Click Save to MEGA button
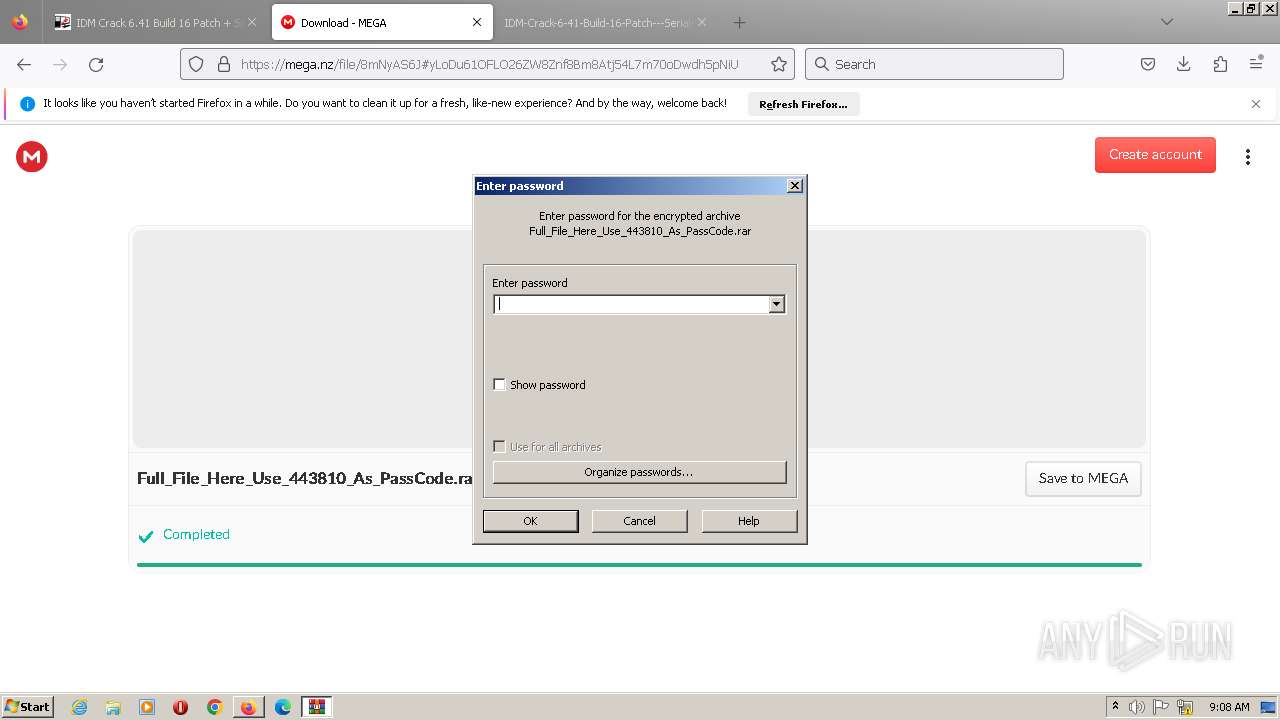The width and height of the screenshot is (1280, 720). 1083,478
